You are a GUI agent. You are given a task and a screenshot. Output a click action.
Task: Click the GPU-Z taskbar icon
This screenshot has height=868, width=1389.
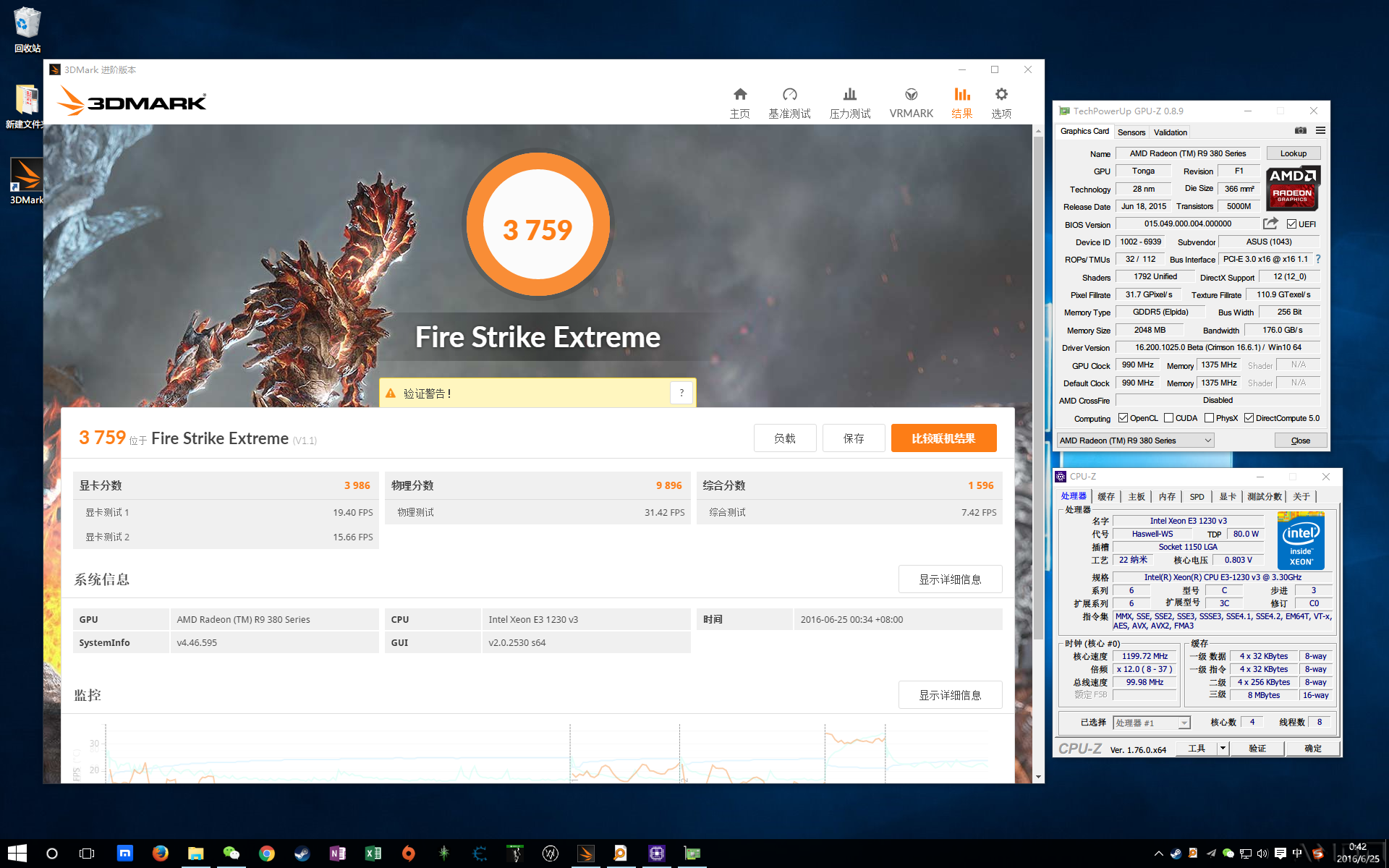[x=692, y=854]
